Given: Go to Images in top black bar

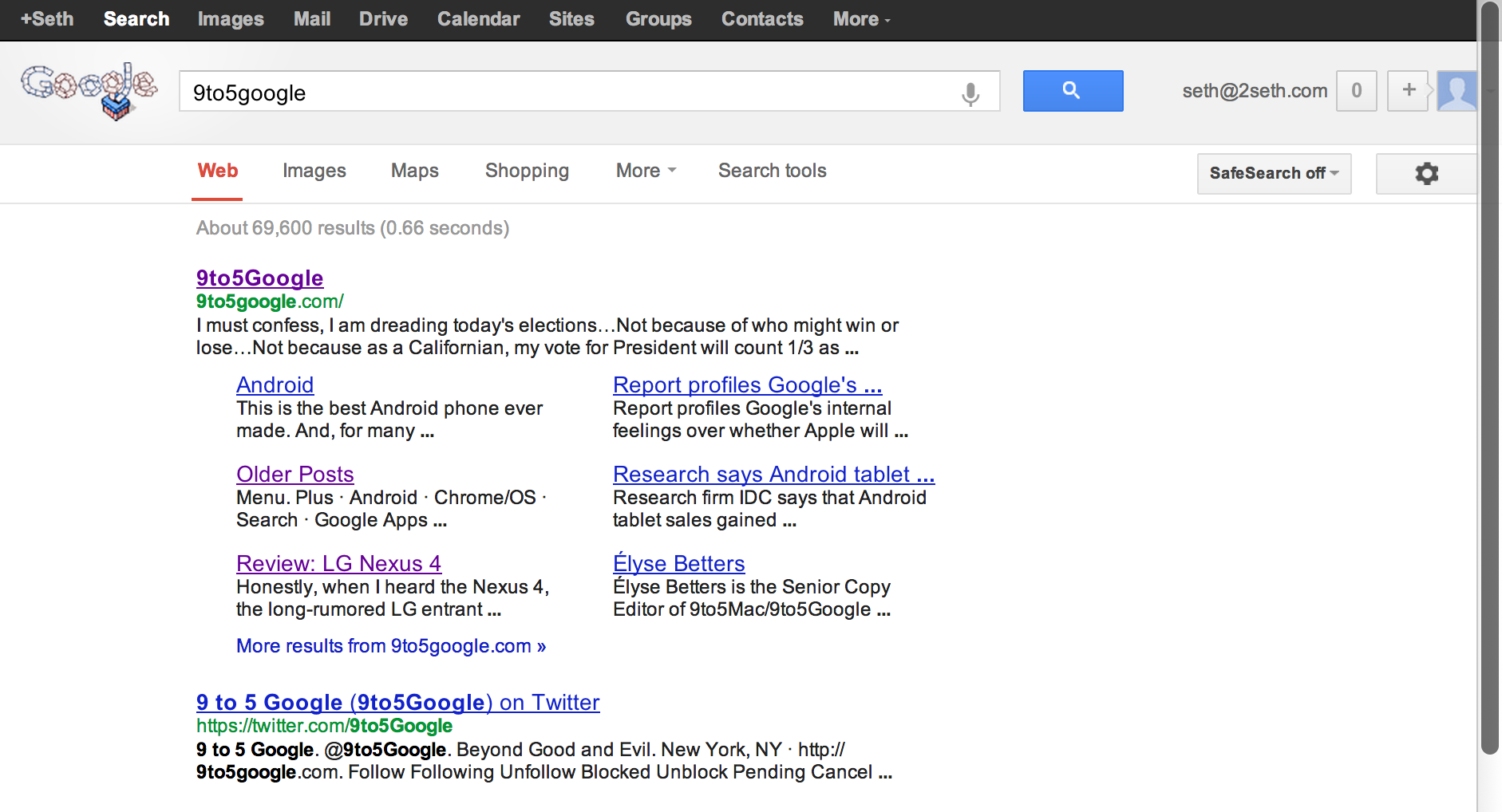Looking at the screenshot, I should [x=231, y=19].
